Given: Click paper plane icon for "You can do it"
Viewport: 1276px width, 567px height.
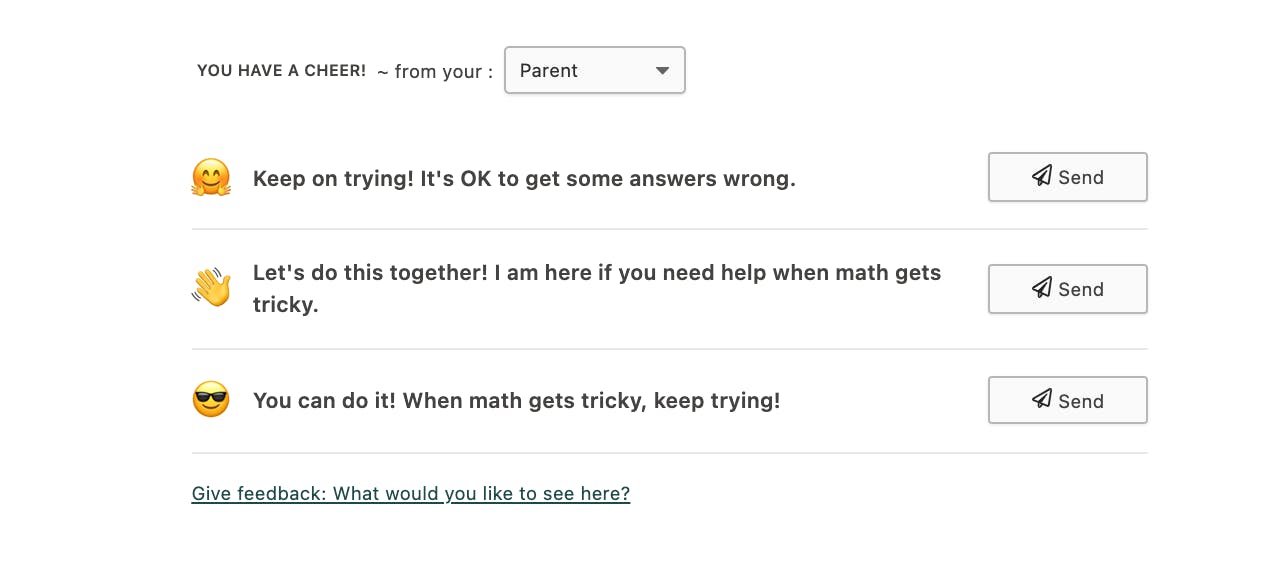Looking at the screenshot, I should pyautogui.click(x=1042, y=401).
